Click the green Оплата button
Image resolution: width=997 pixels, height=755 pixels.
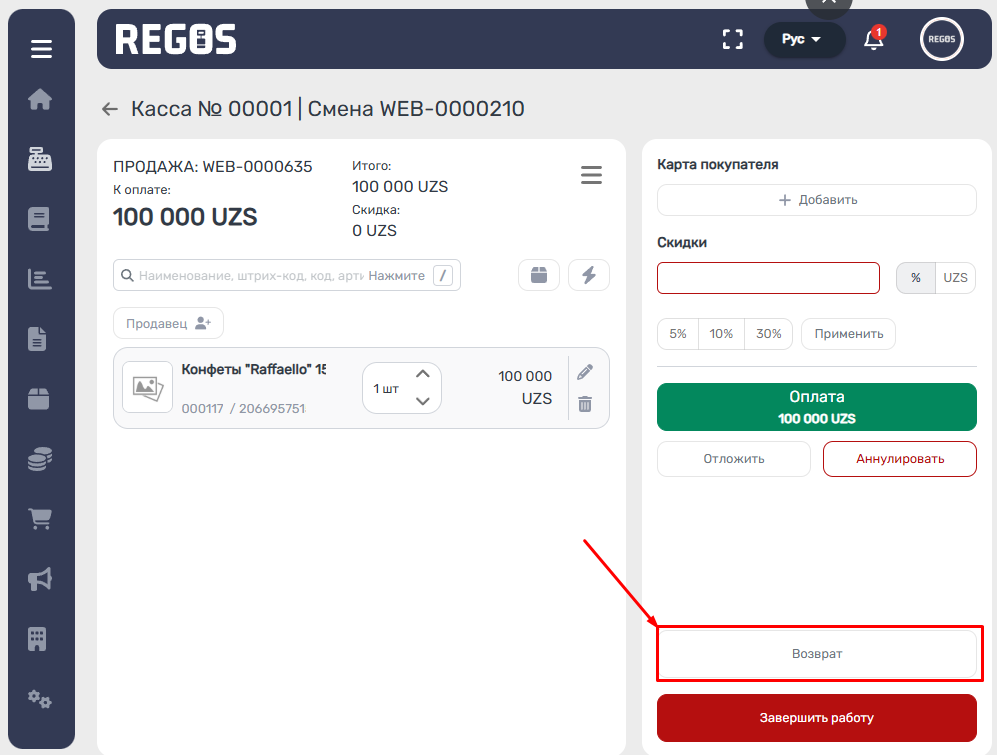[816, 407]
